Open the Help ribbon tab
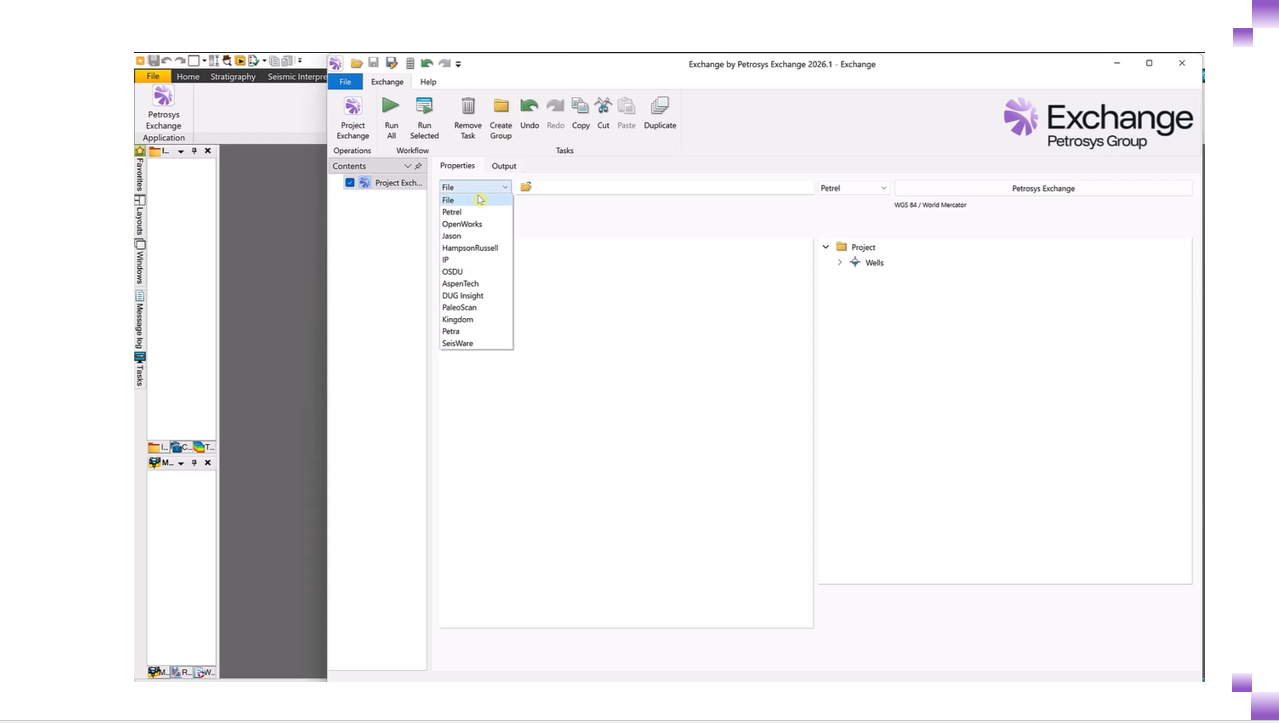Image resolution: width=1279 pixels, height=723 pixels. click(x=428, y=82)
